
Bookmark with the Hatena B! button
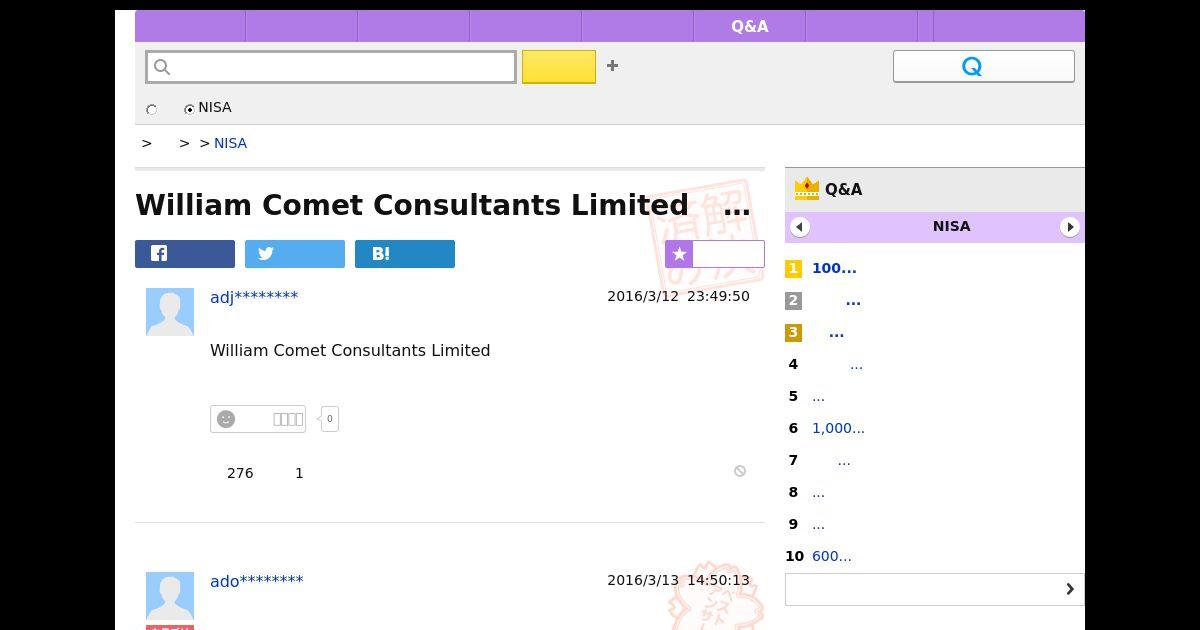[x=405, y=254]
